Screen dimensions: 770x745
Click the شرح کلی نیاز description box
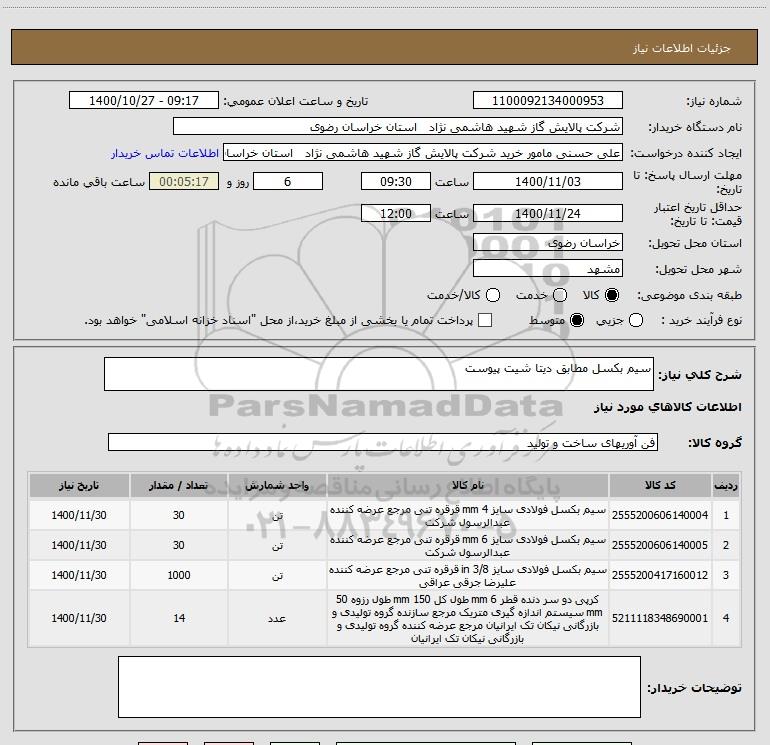coord(379,374)
